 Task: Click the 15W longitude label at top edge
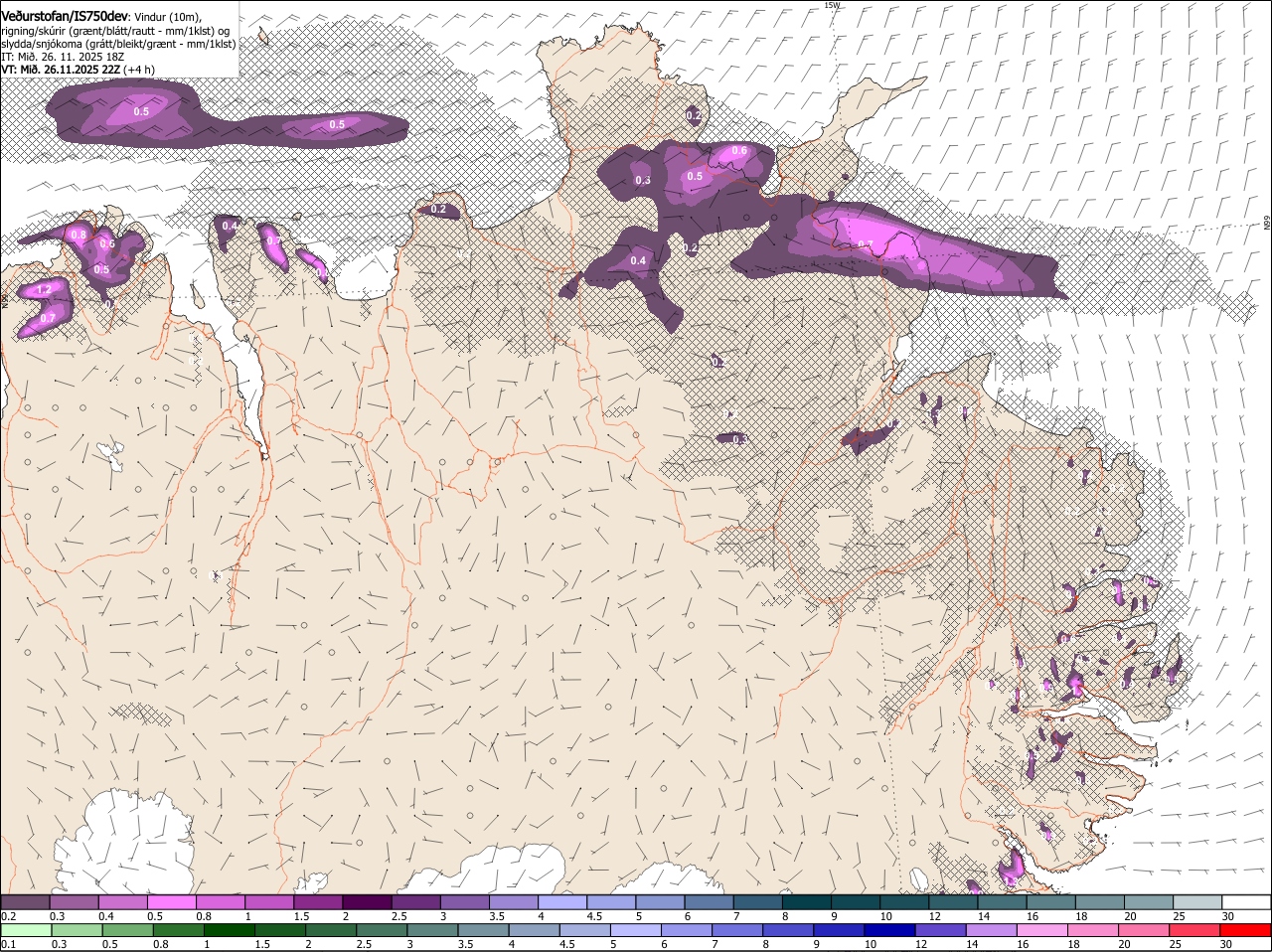tap(832, 5)
